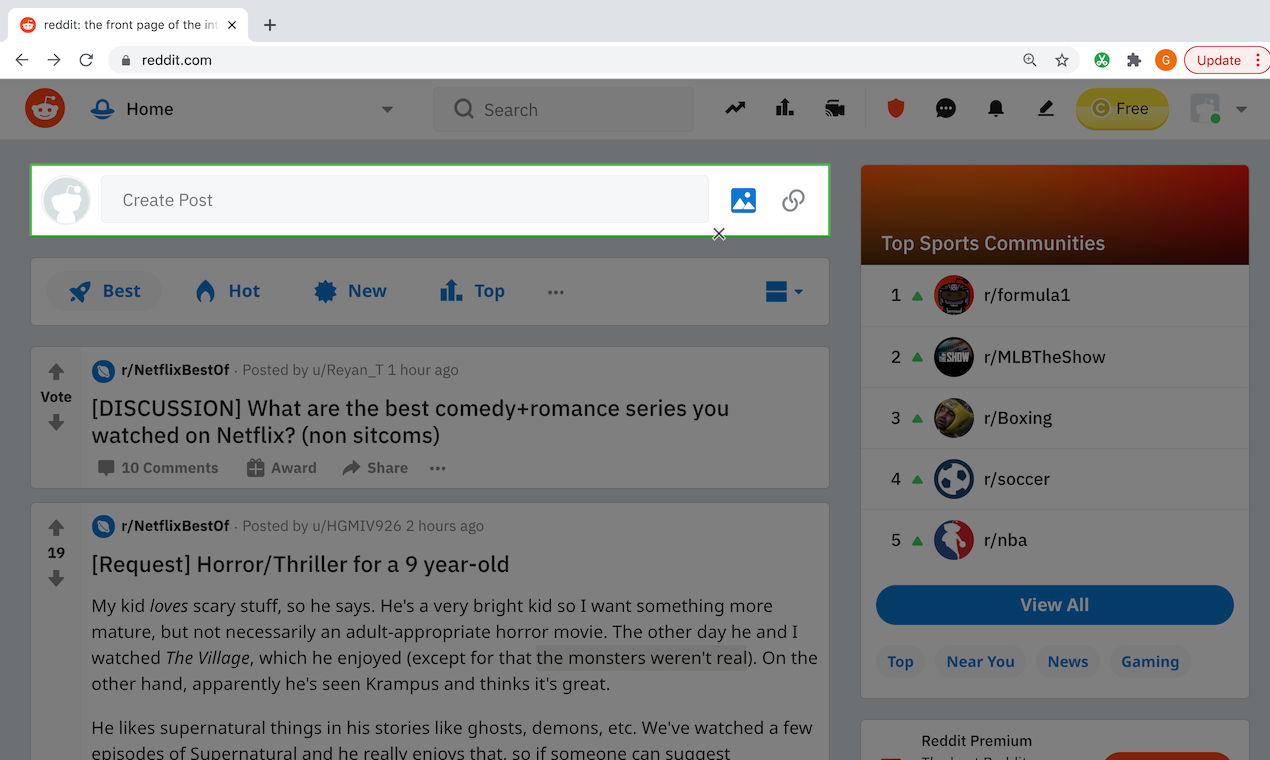Open r/MLBTheShow community
Viewport: 1270px width, 760px height.
click(x=1044, y=357)
